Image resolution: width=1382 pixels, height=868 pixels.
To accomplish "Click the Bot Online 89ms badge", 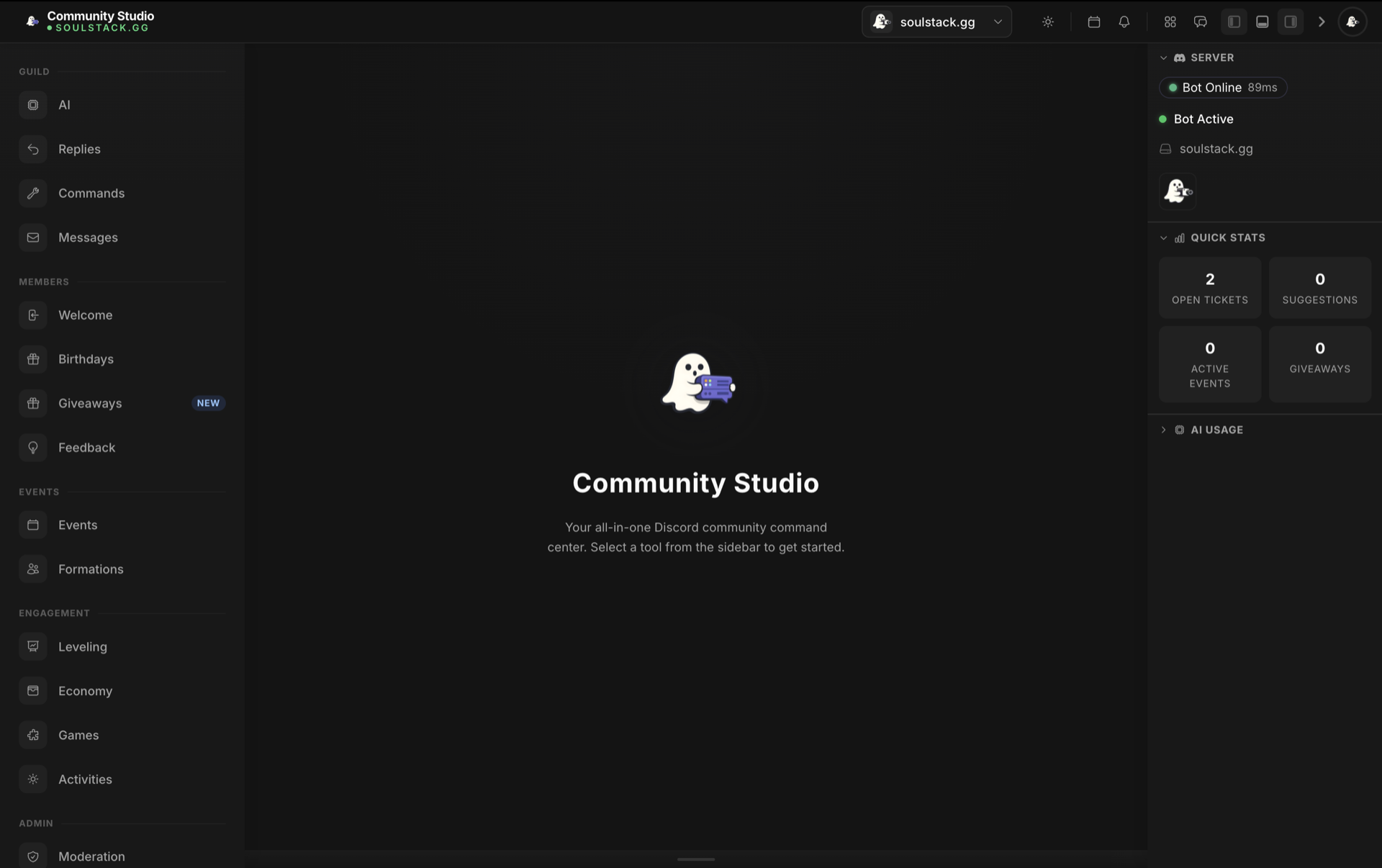I will 1223,87.
